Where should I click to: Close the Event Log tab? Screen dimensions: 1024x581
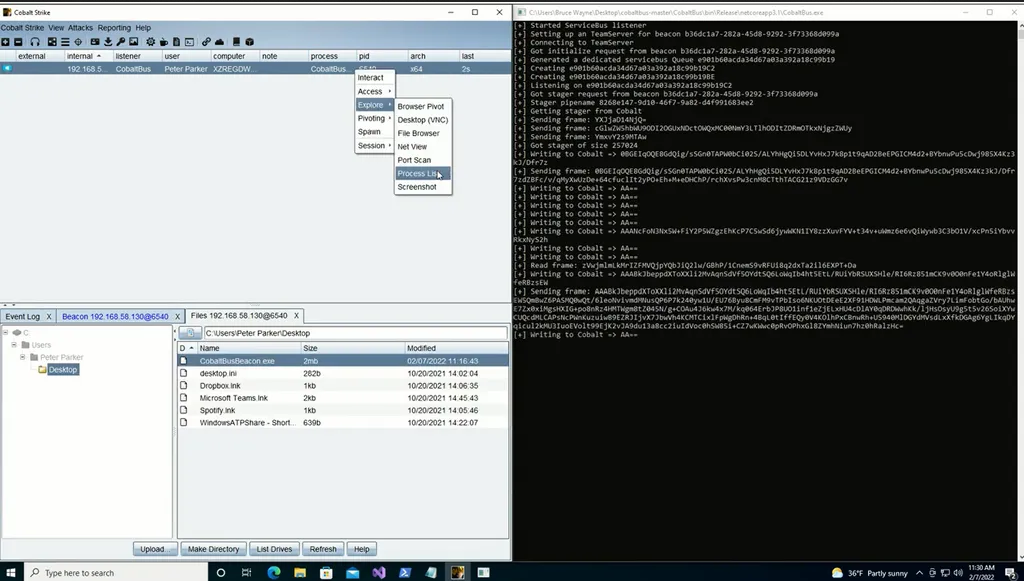click(48, 317)
